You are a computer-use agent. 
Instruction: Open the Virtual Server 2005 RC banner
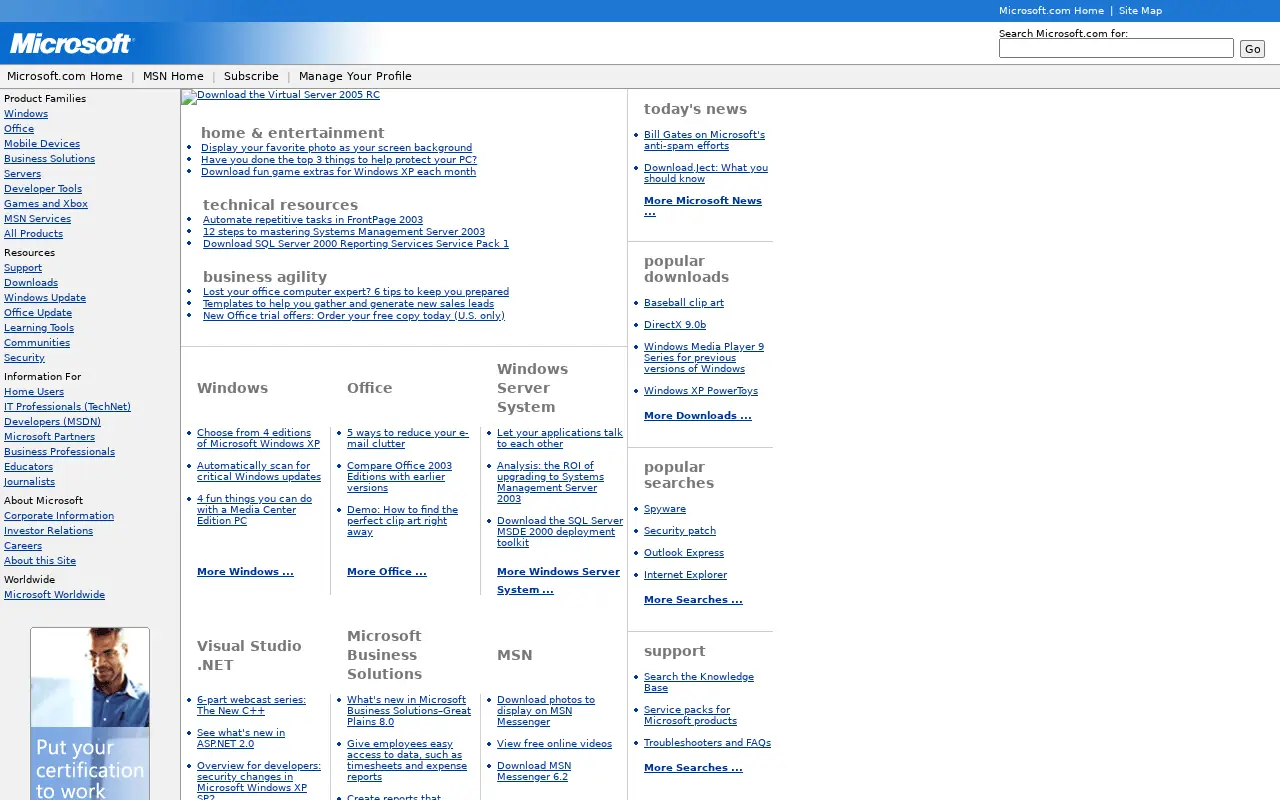[280, 95]
